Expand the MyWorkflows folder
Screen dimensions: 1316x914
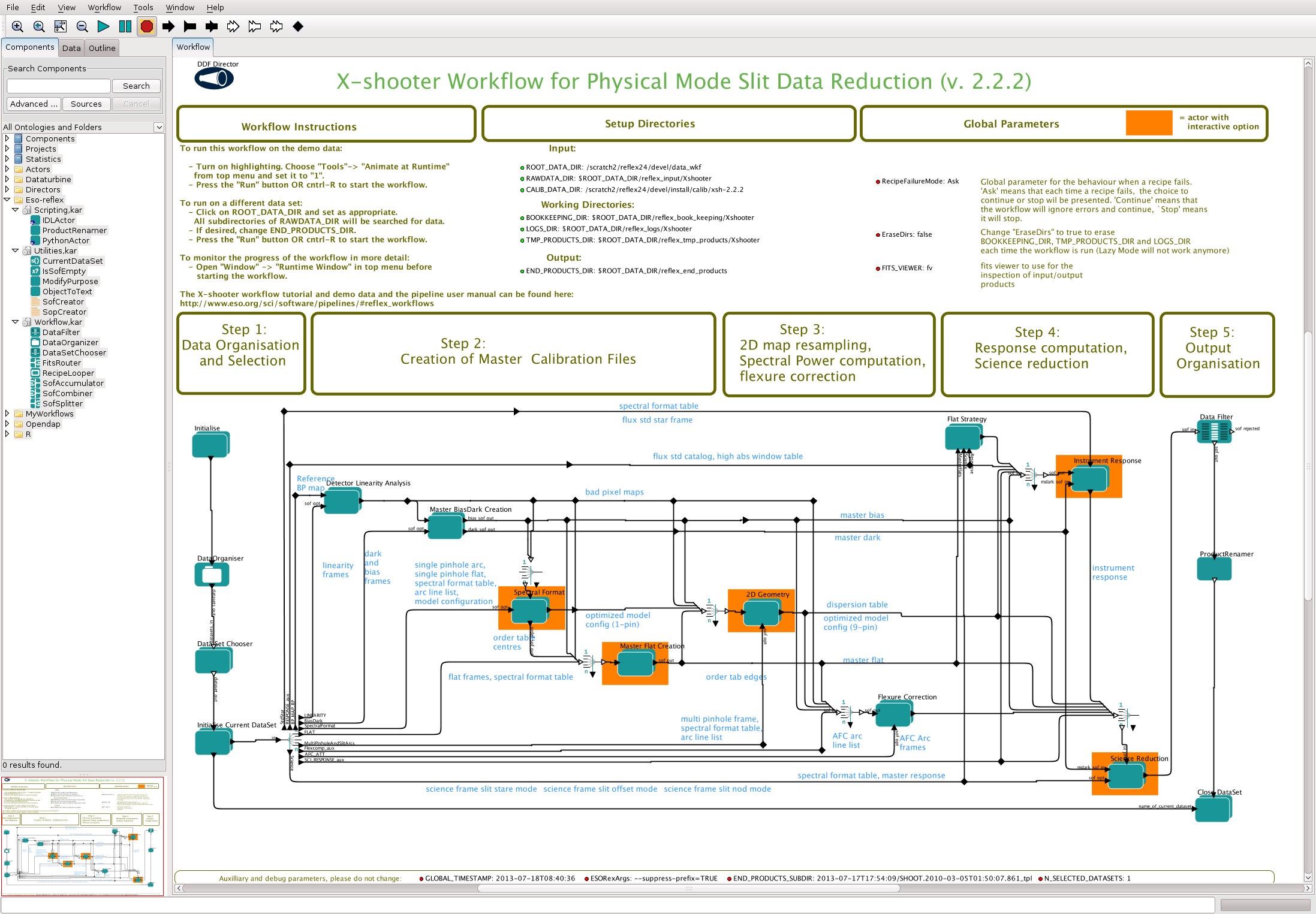(x=7, y=414)
